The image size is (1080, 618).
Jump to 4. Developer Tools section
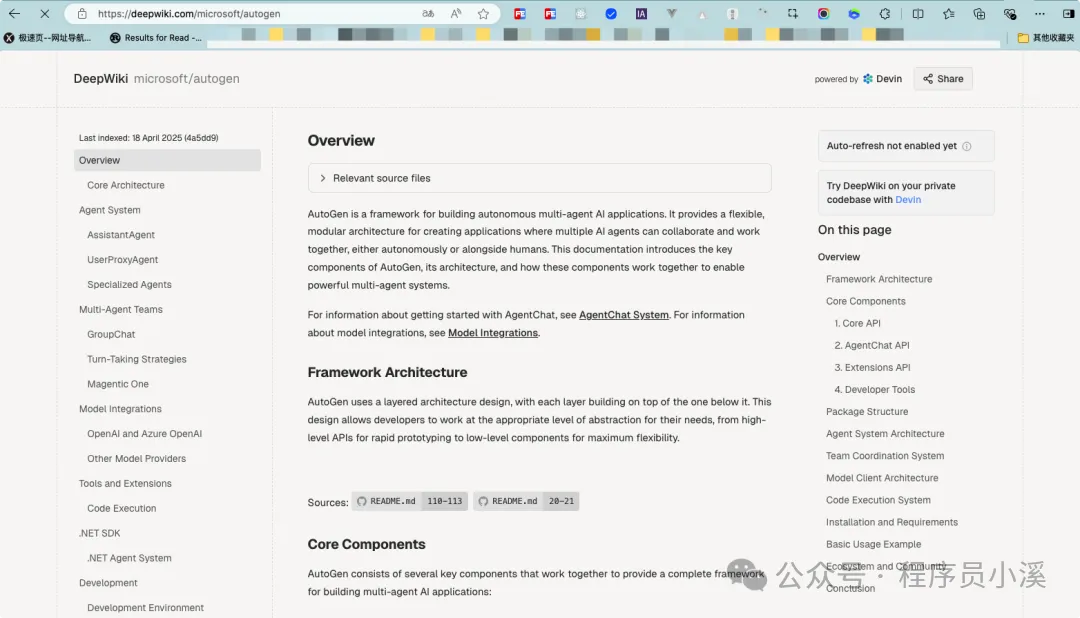875,389
